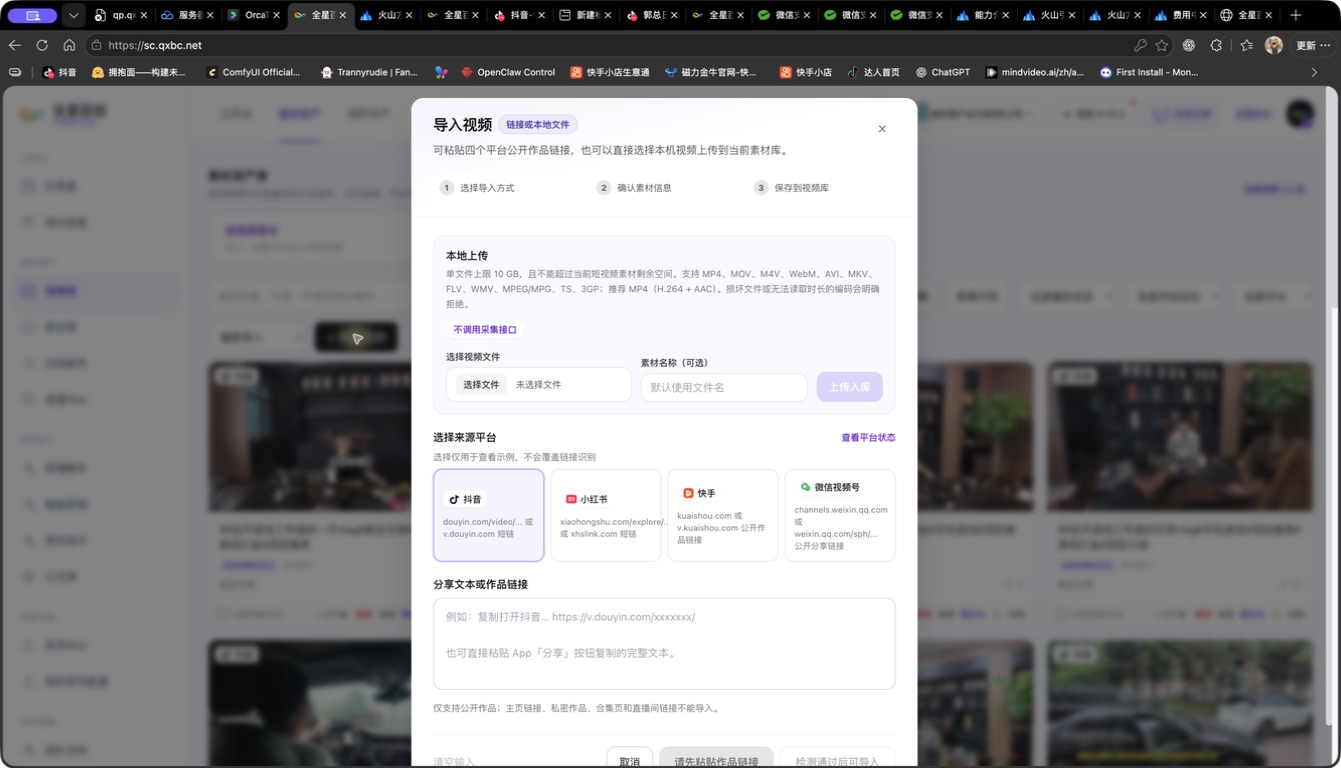Focus the 素材名称 input field
1341x768 pixels.
tap(723, 387)
